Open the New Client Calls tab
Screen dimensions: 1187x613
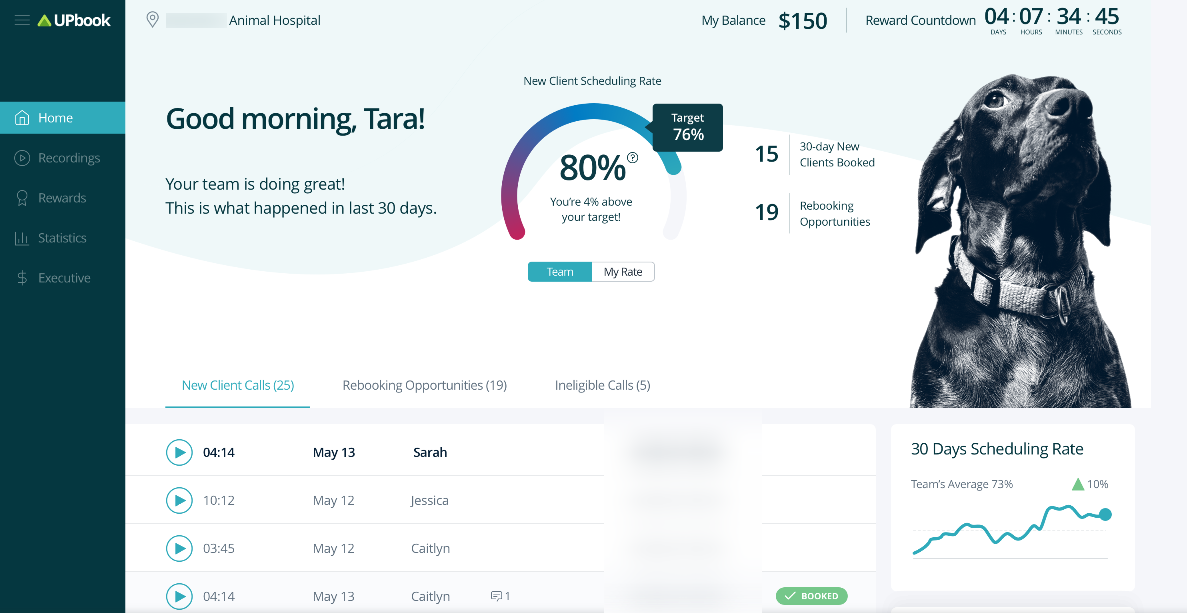pyautogui.click(x=238, y=385)
